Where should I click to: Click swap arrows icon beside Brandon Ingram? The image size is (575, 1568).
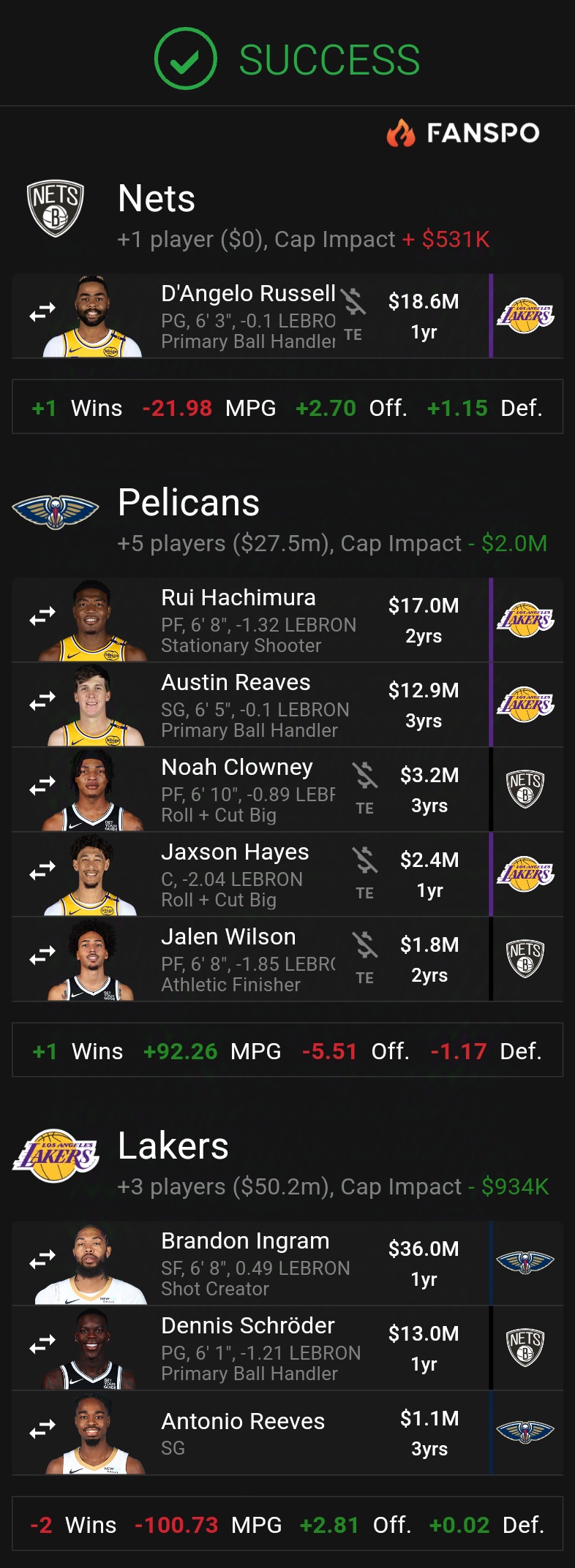tap(42, 1260)
